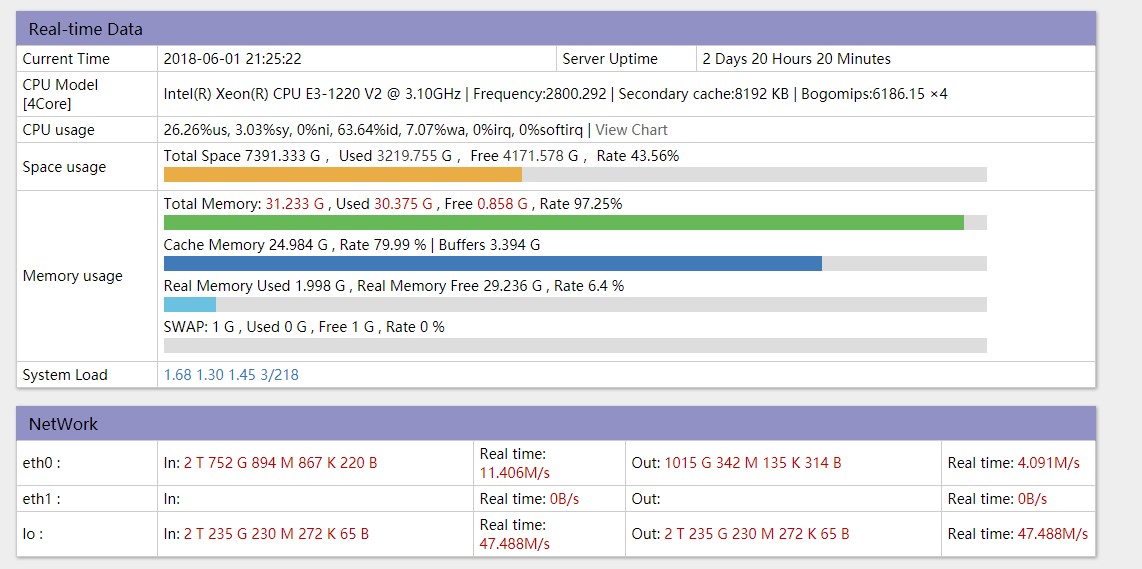Click the eth0 outbound real time speed 4.091M/s

pos(1048,463)
